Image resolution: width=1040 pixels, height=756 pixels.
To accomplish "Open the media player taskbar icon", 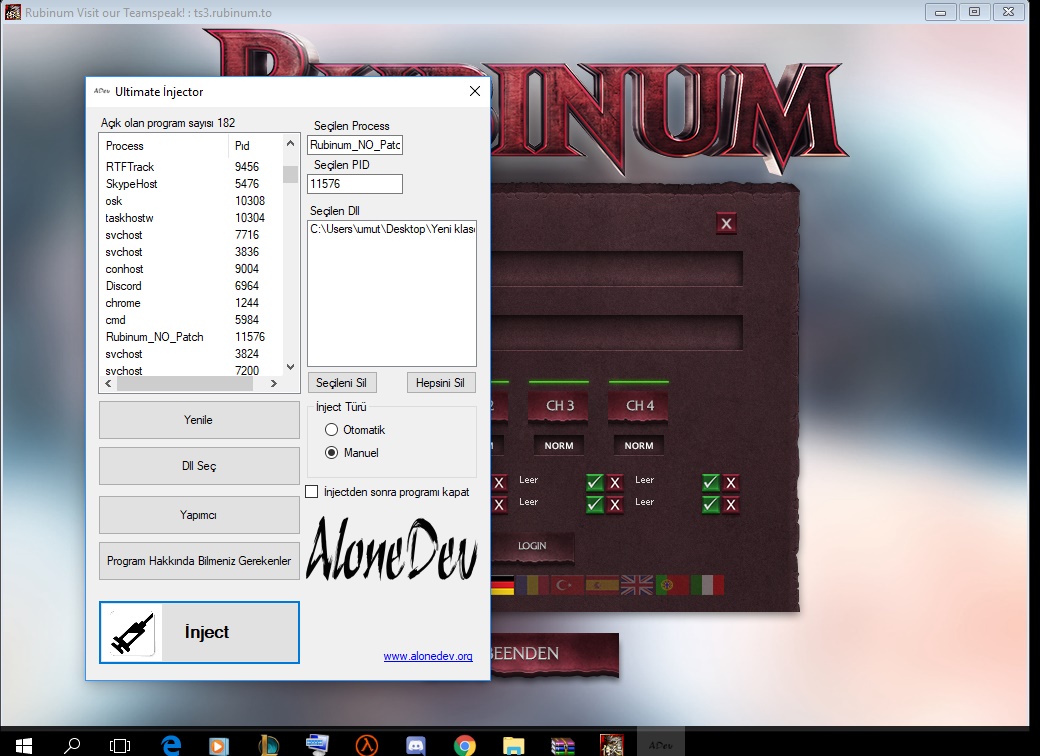I will (218, 745).
